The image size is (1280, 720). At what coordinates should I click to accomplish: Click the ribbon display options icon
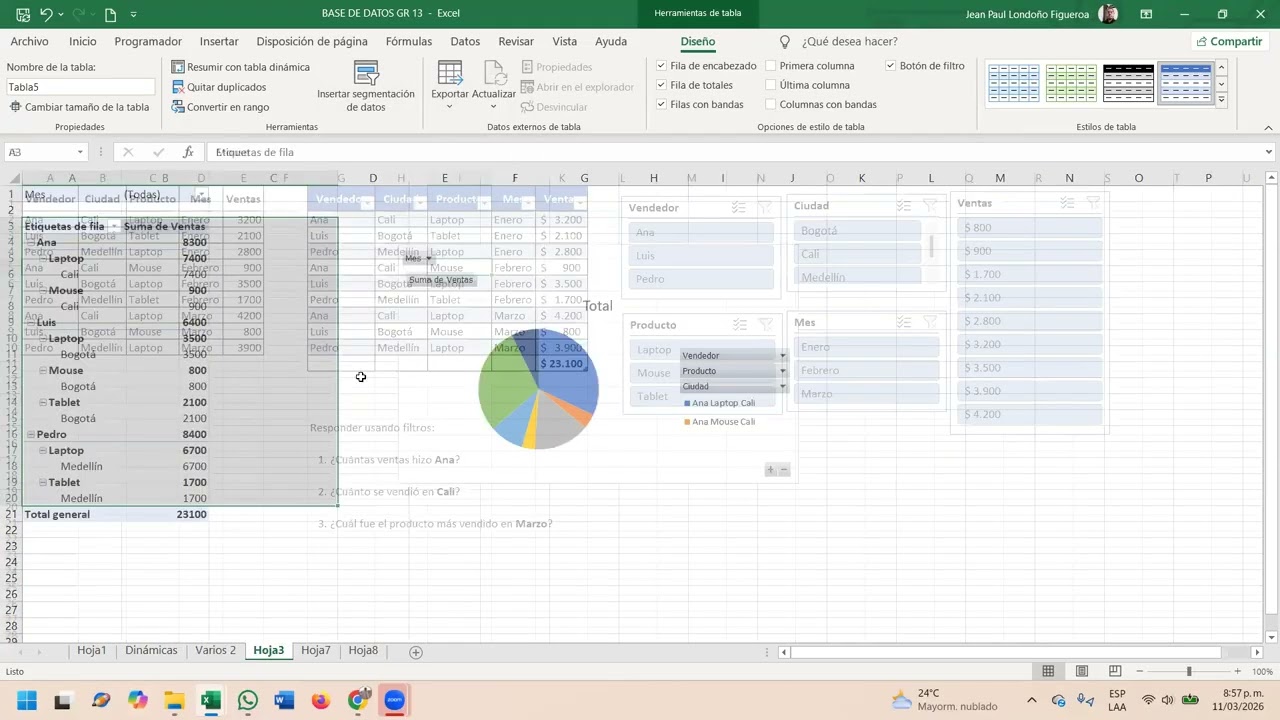pyautogui.click(x=1146, y=15)
